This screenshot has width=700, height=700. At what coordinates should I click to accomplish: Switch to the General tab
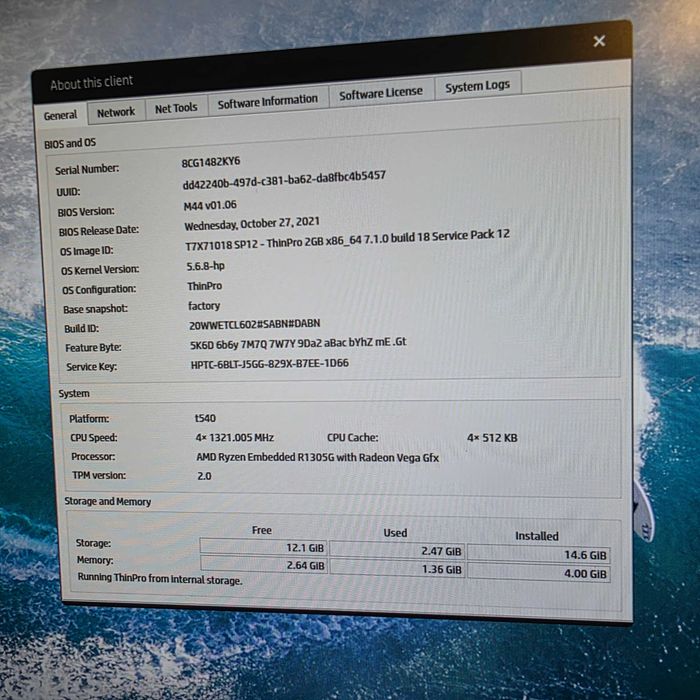[x=60, y=115]
